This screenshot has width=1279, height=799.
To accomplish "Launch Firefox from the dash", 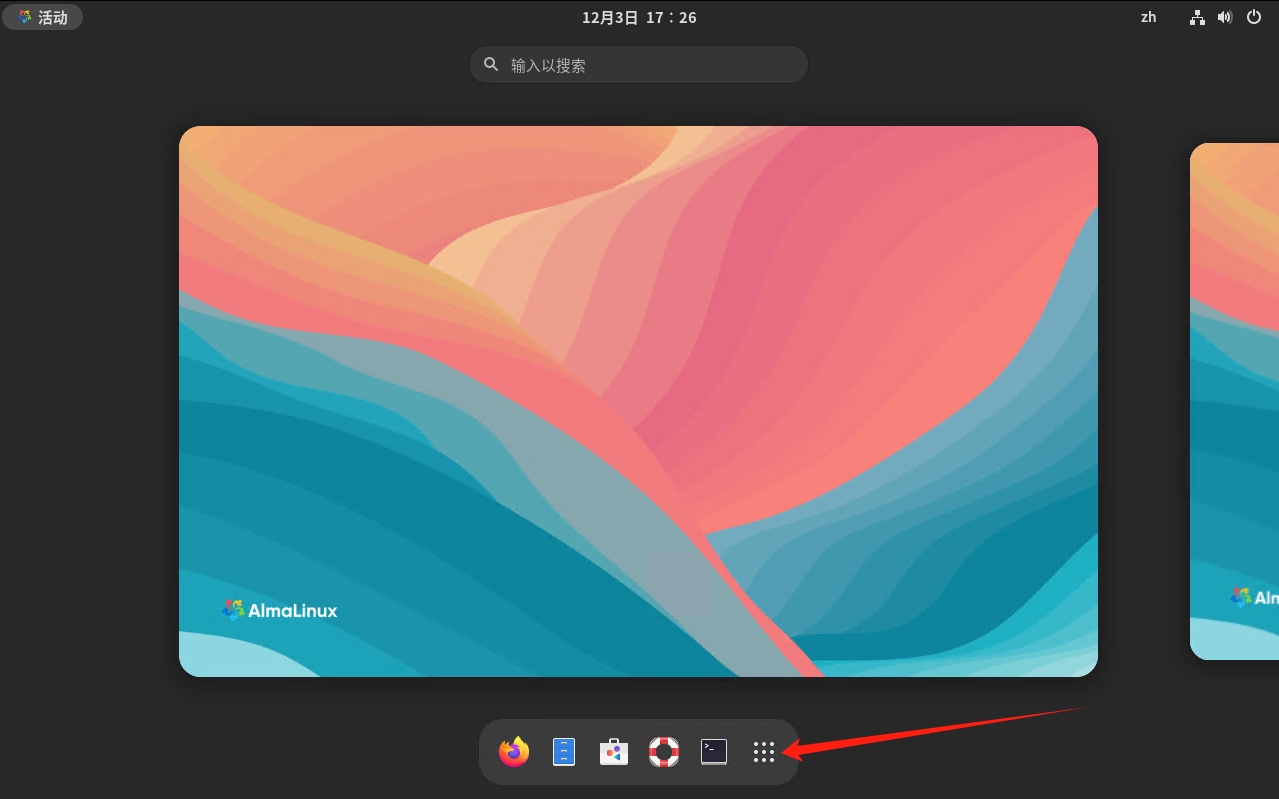I will click(514, 752).
